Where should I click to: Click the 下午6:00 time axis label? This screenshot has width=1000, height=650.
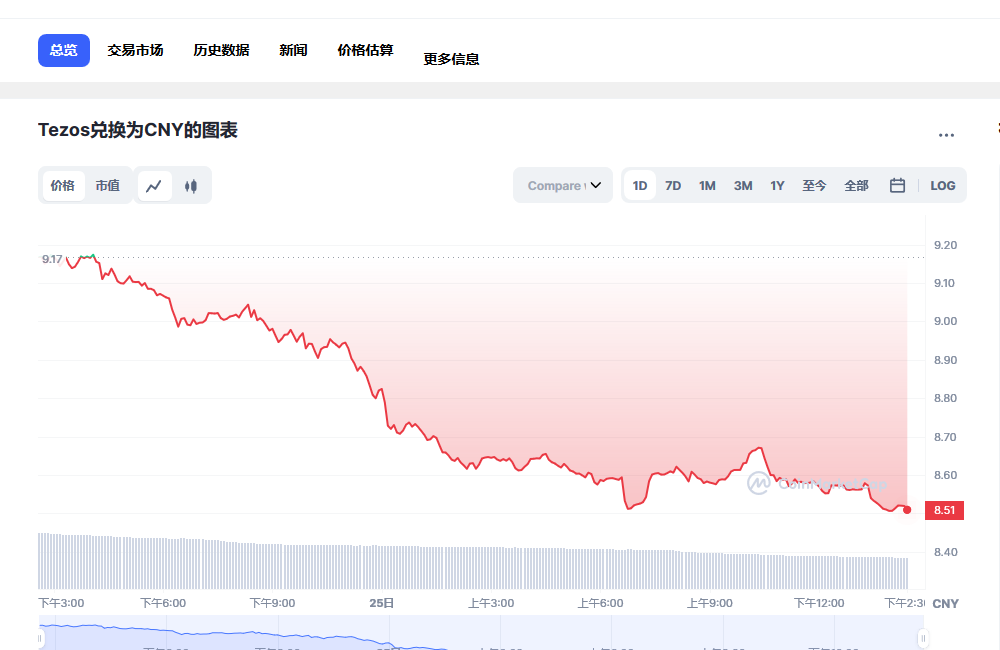163,603
